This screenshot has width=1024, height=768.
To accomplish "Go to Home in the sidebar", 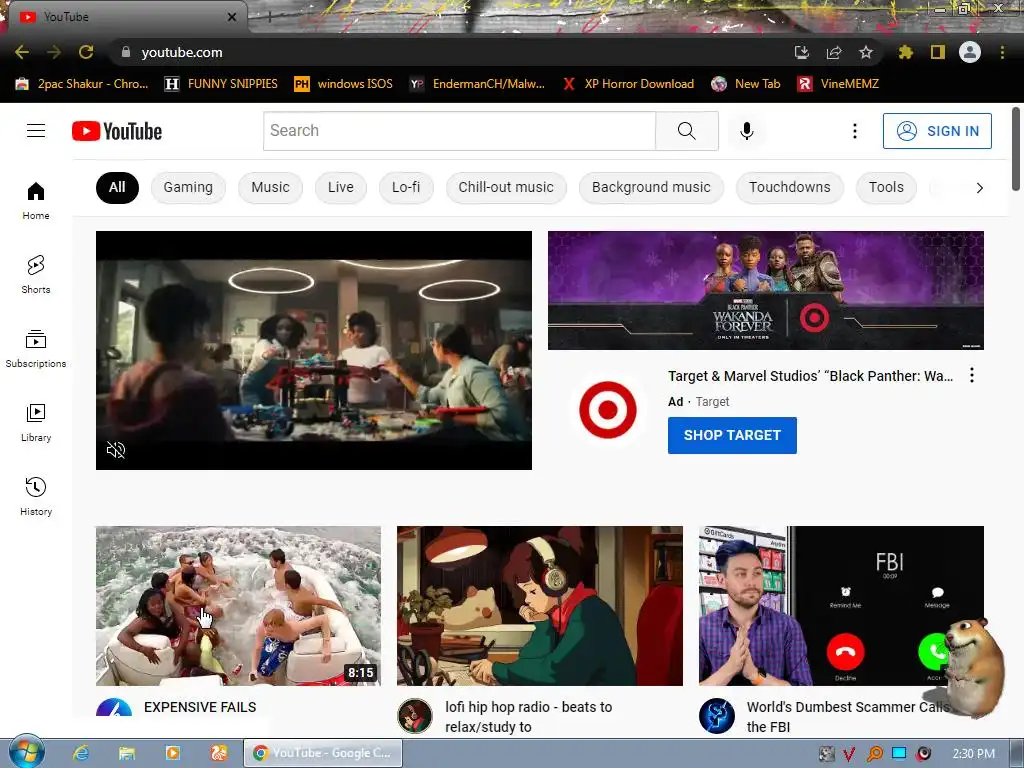I will 36,200.
